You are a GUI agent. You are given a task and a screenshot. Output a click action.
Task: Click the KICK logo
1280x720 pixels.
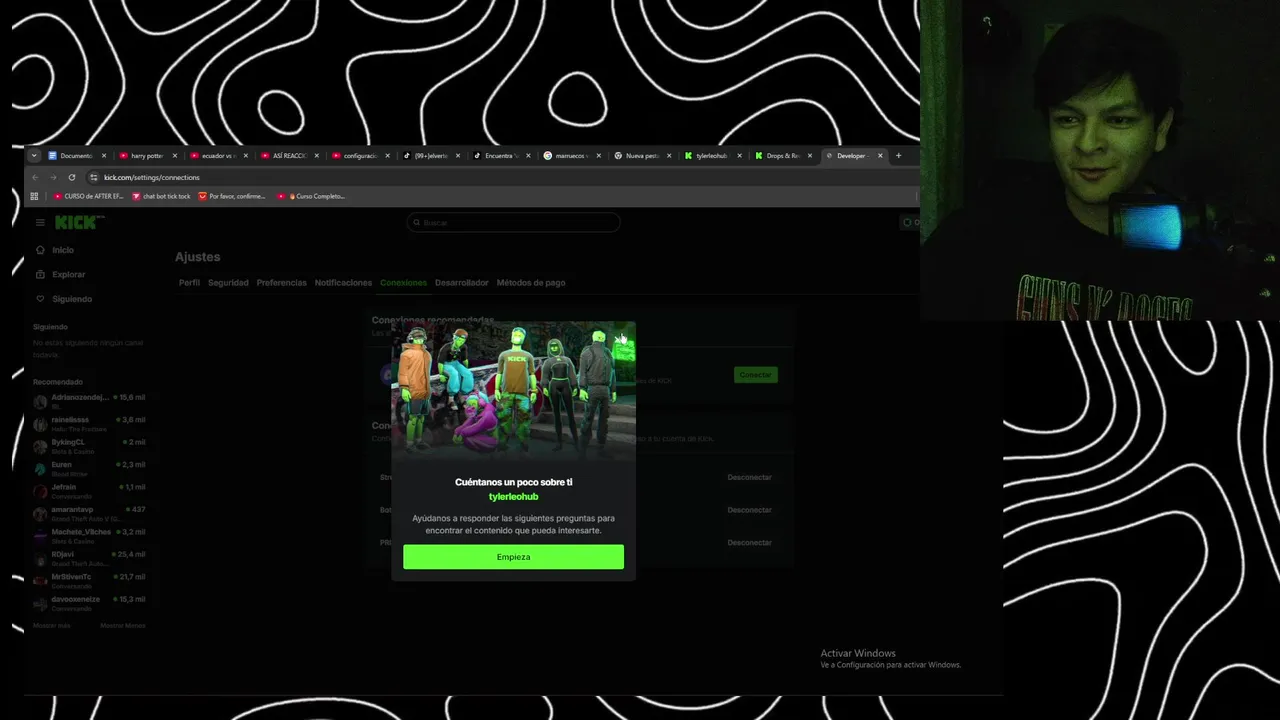click(76, 222)
